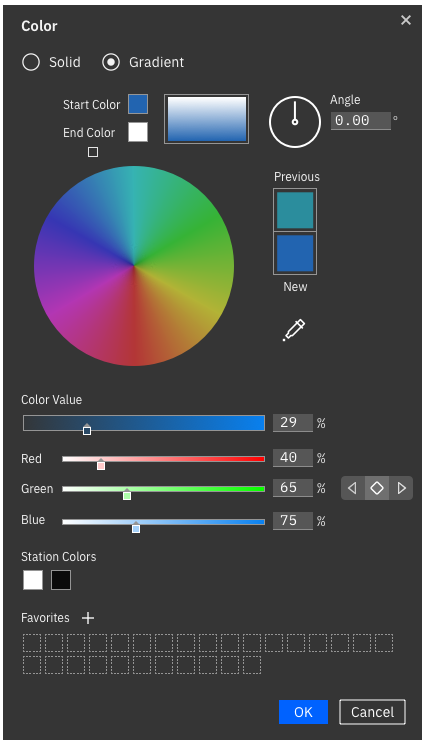
Task: Click the Red slider handle
Action: pos(101,465)
